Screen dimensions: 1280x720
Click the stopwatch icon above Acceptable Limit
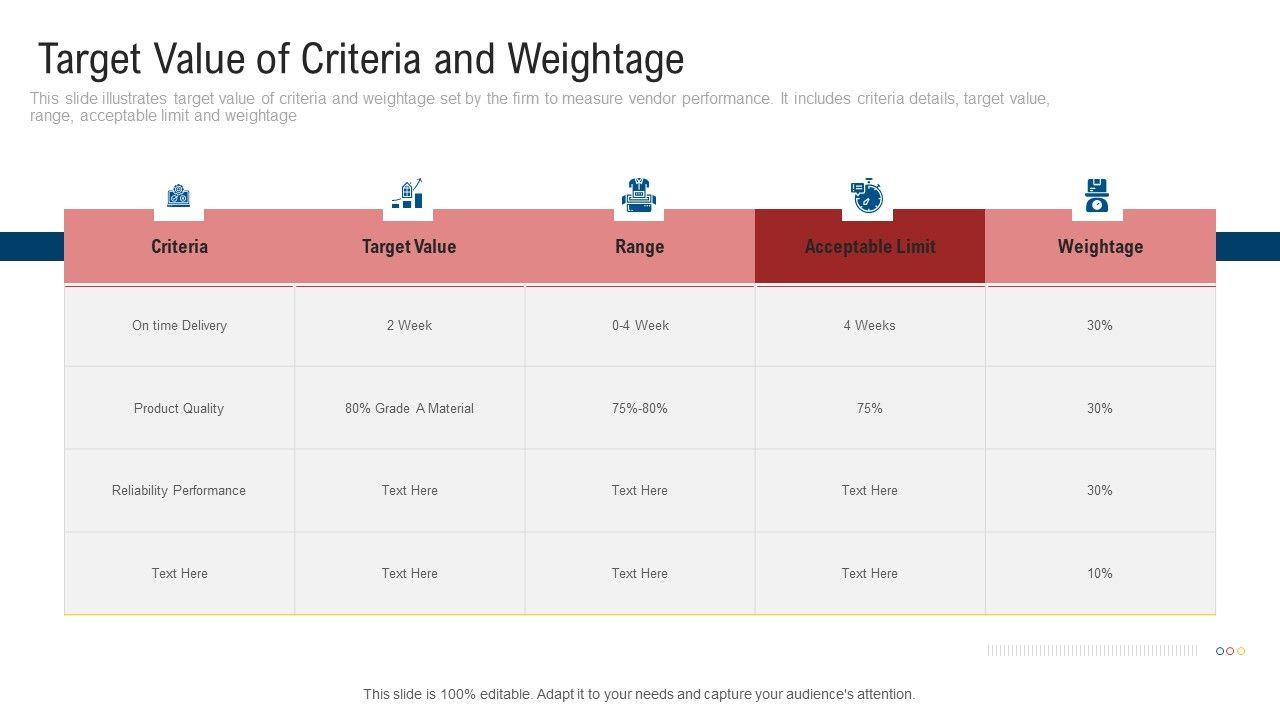pos(867,195)
